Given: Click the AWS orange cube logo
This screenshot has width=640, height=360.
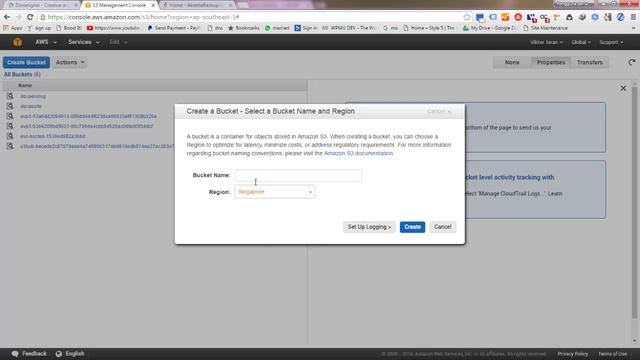Looking at the screenshot, I should click(x=17, y=42).
